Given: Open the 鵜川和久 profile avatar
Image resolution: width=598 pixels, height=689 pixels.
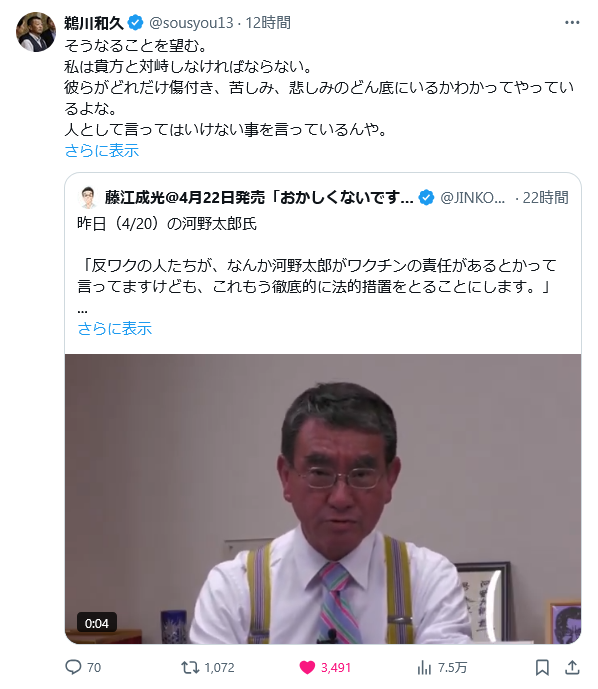Looking at the screenshot, I should pyautogui.click(x=36, y=32).
